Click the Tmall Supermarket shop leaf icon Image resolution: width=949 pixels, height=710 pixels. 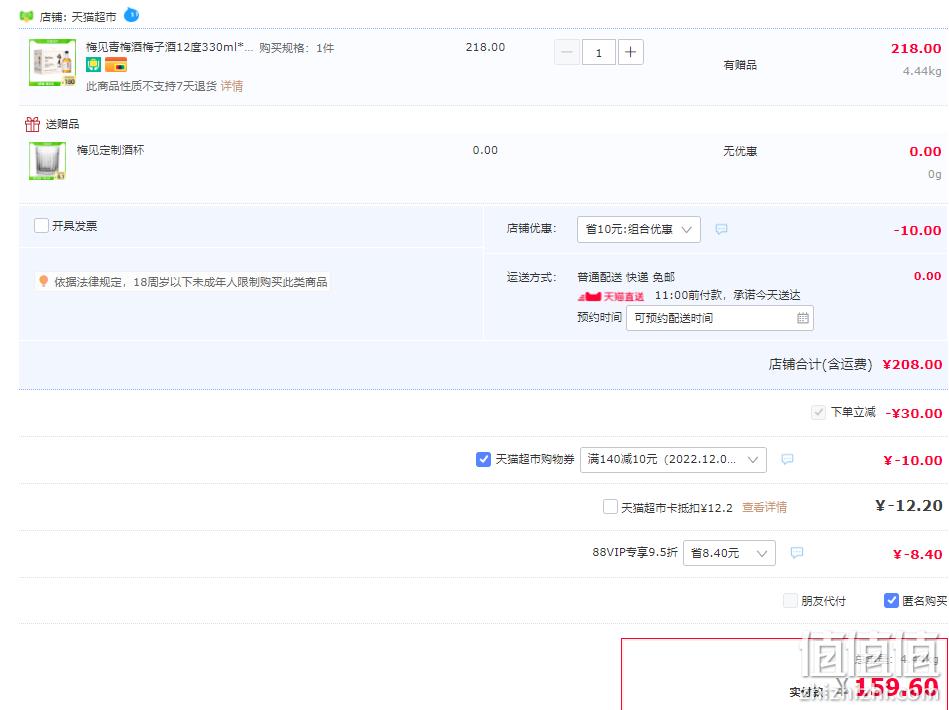(x=26, y=16)
